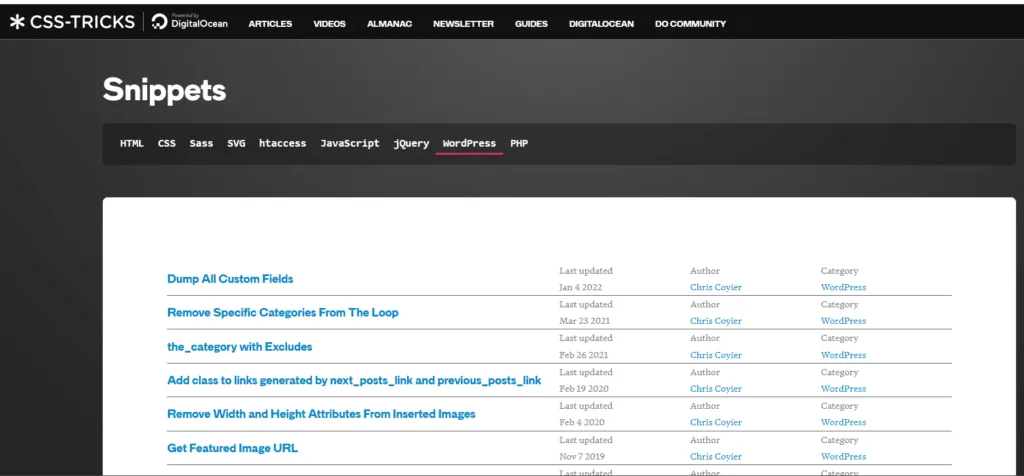Open the Articles menu item
The width and height of the screenshot is (1024, 476).
point(270,24)
